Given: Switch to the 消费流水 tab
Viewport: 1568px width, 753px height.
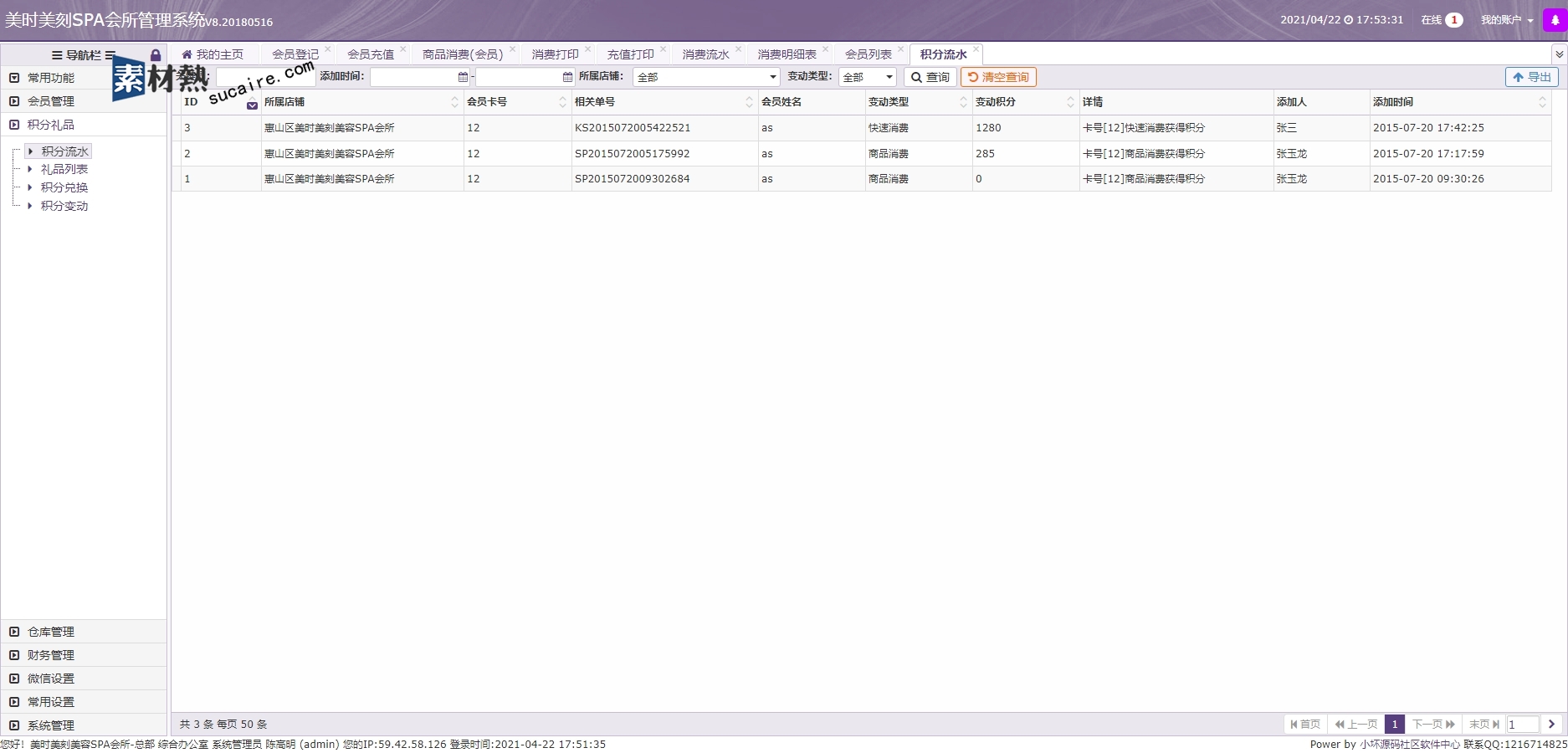Looking at the screenshot, I should 705,54.
